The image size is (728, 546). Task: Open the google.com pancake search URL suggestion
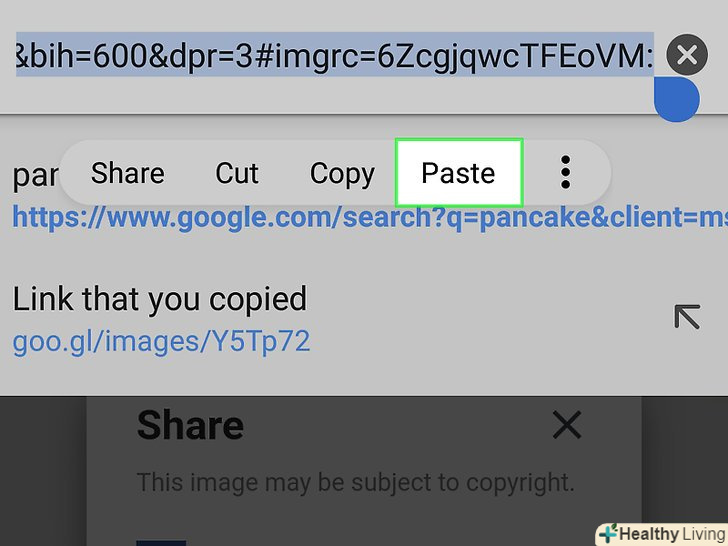pos(370,217)
